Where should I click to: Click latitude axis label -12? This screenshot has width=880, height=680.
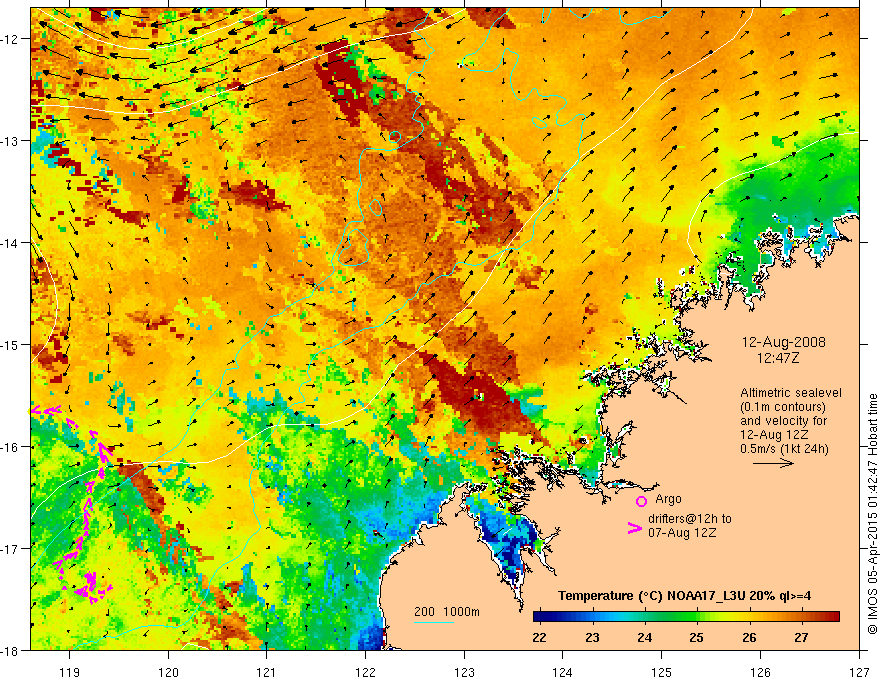coord(11,39)
